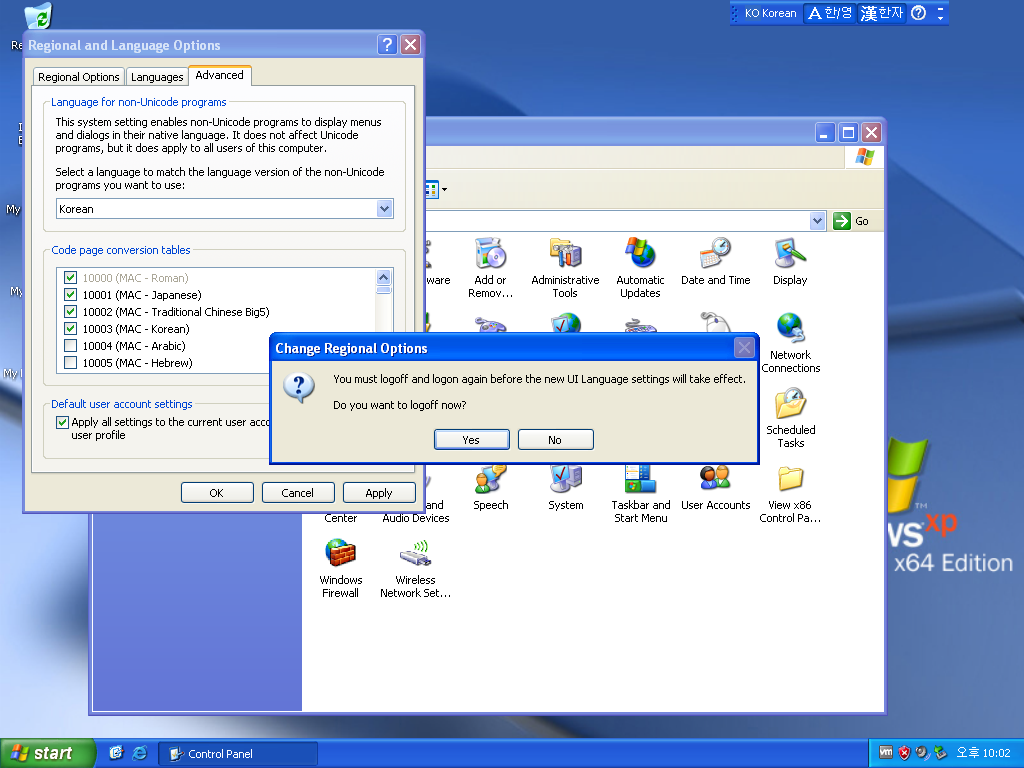Toggle Apply all settings to current user checkbox
This screenshot has height=768, width=1024.
[62, 422]
